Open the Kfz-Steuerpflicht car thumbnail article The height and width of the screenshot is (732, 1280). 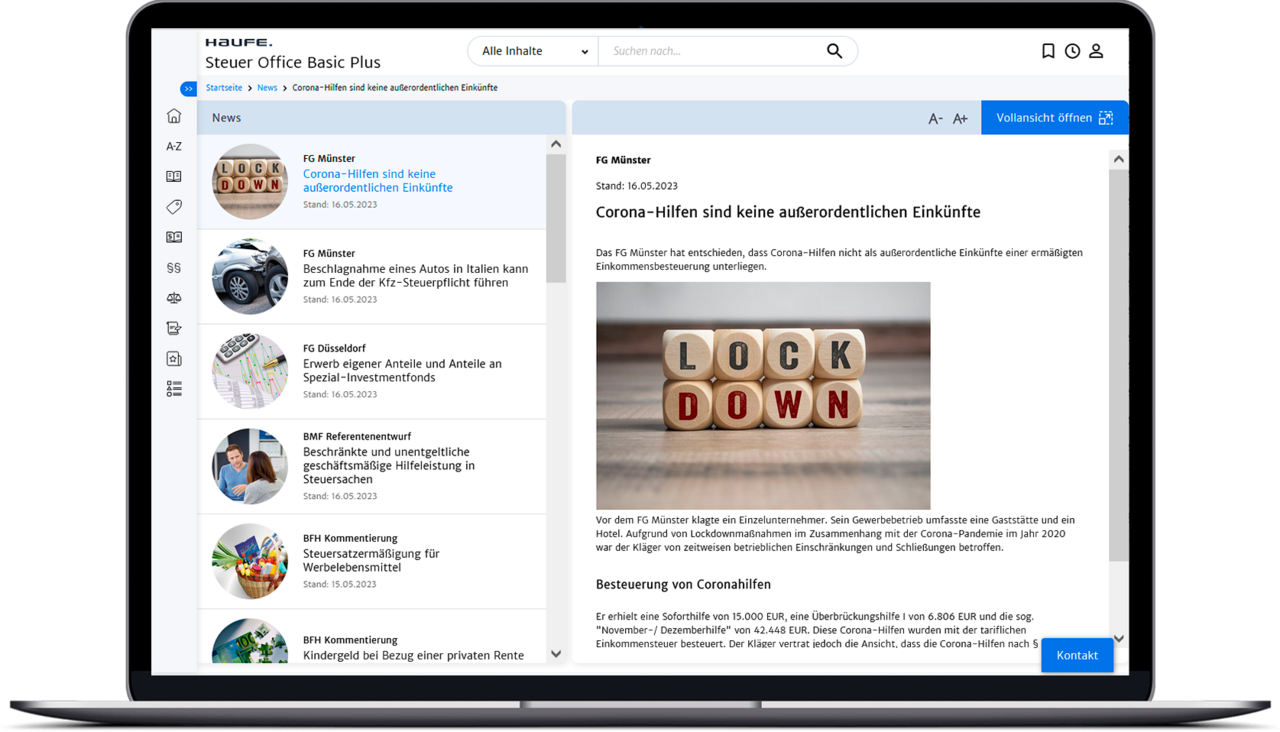tap(250, 276)
